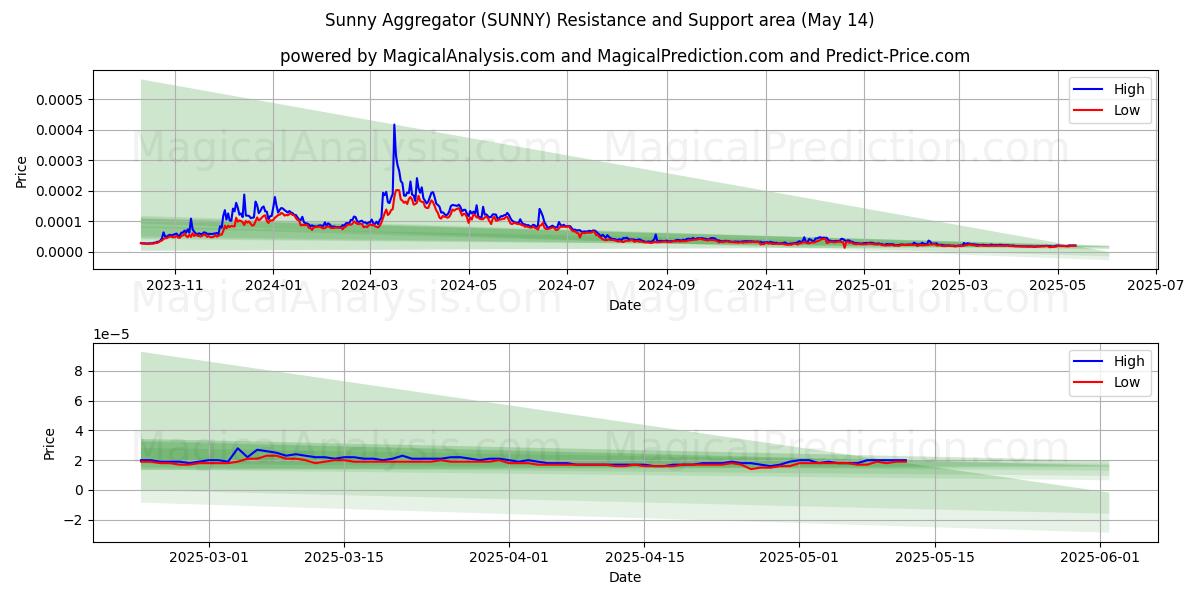This screenshot has height=600, width=1200.
Task: Click the '2025-03-15' date tick label
Action: point(344,557)
